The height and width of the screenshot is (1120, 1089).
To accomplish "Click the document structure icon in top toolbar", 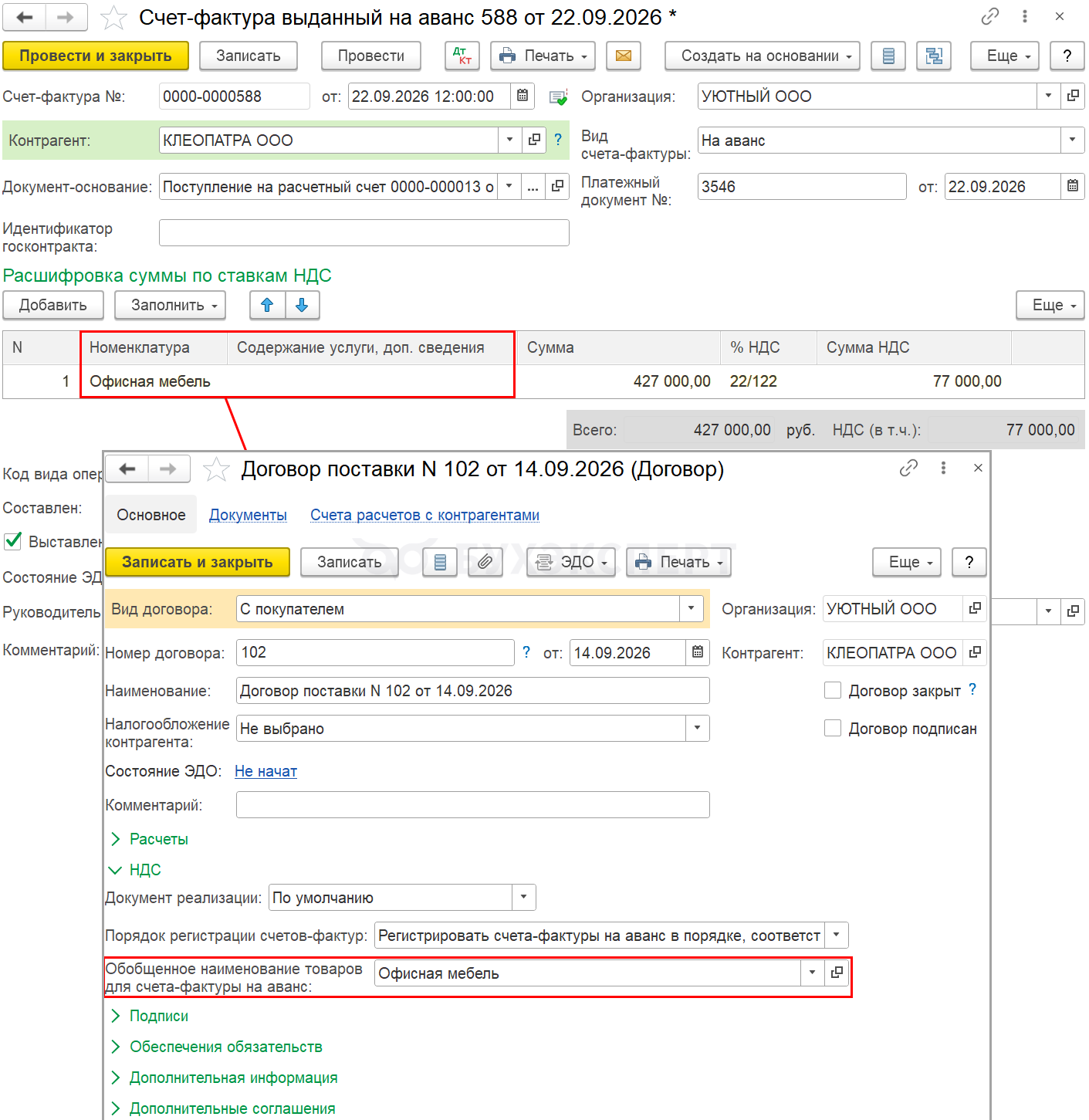I will pos(933,56).
